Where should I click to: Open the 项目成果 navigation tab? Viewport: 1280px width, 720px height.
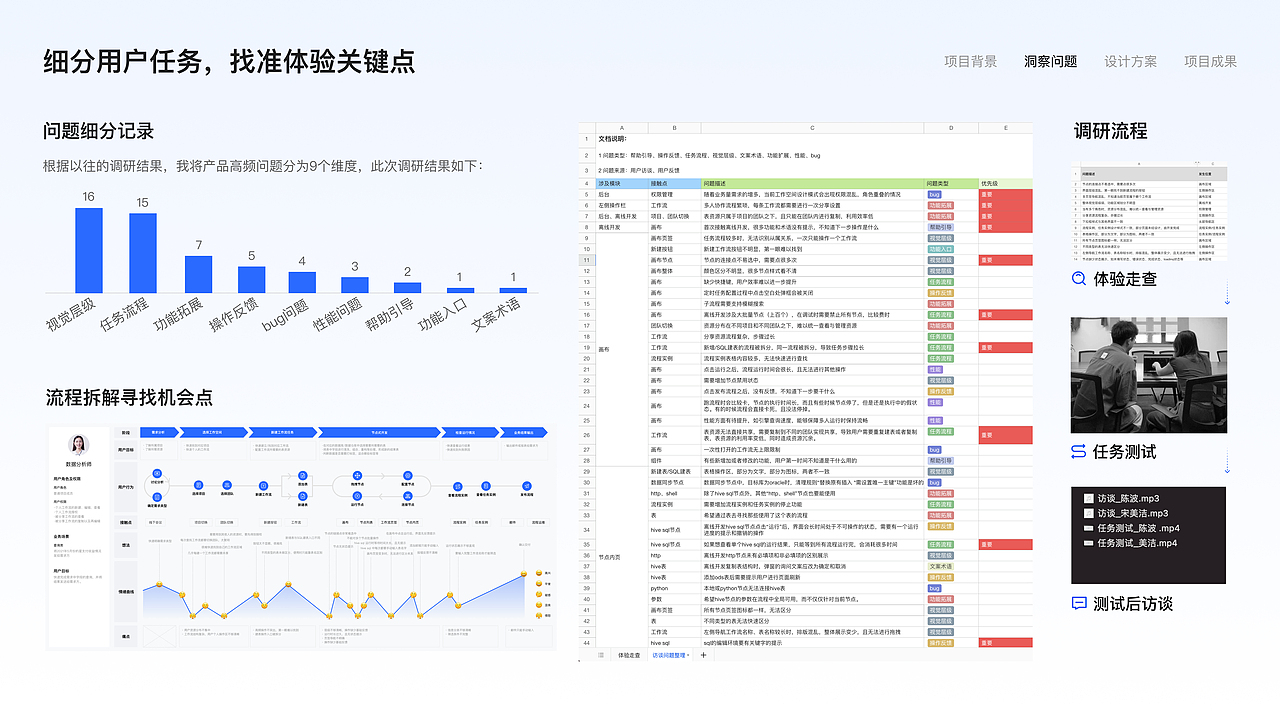(1211, 61)
